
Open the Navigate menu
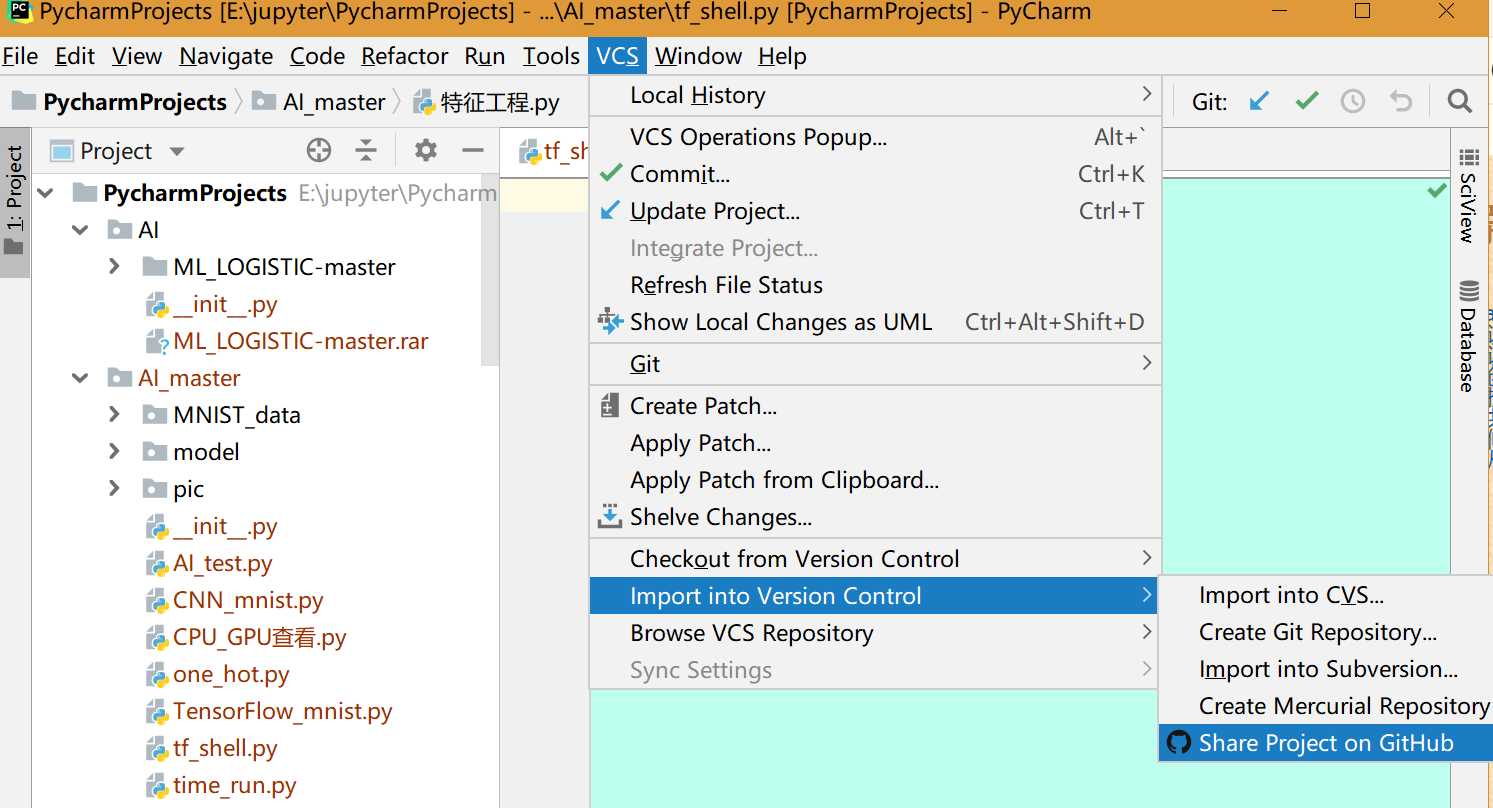click(226, 56)
